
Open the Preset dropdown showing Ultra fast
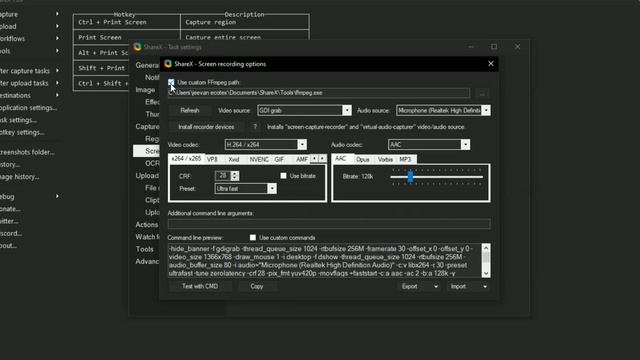[x=272, y=189]
